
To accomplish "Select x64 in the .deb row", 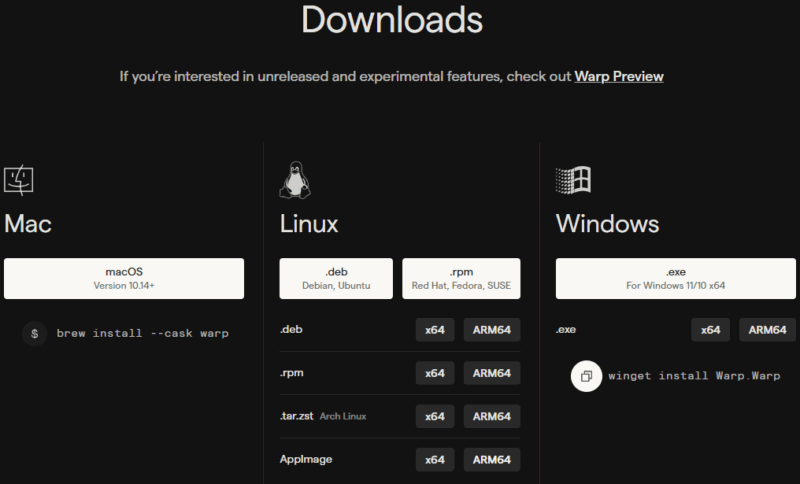I will pos(435,330).
